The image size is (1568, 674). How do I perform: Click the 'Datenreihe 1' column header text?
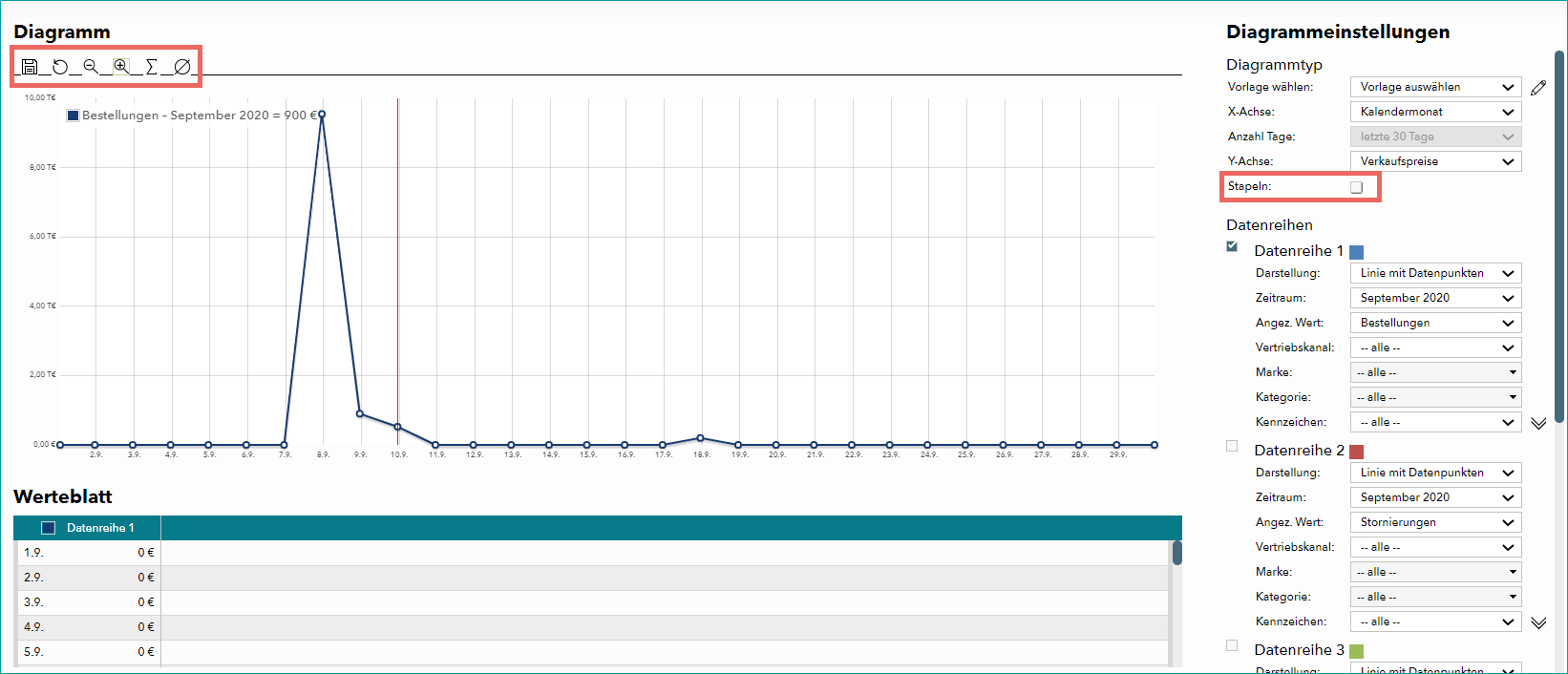point(100,528)
